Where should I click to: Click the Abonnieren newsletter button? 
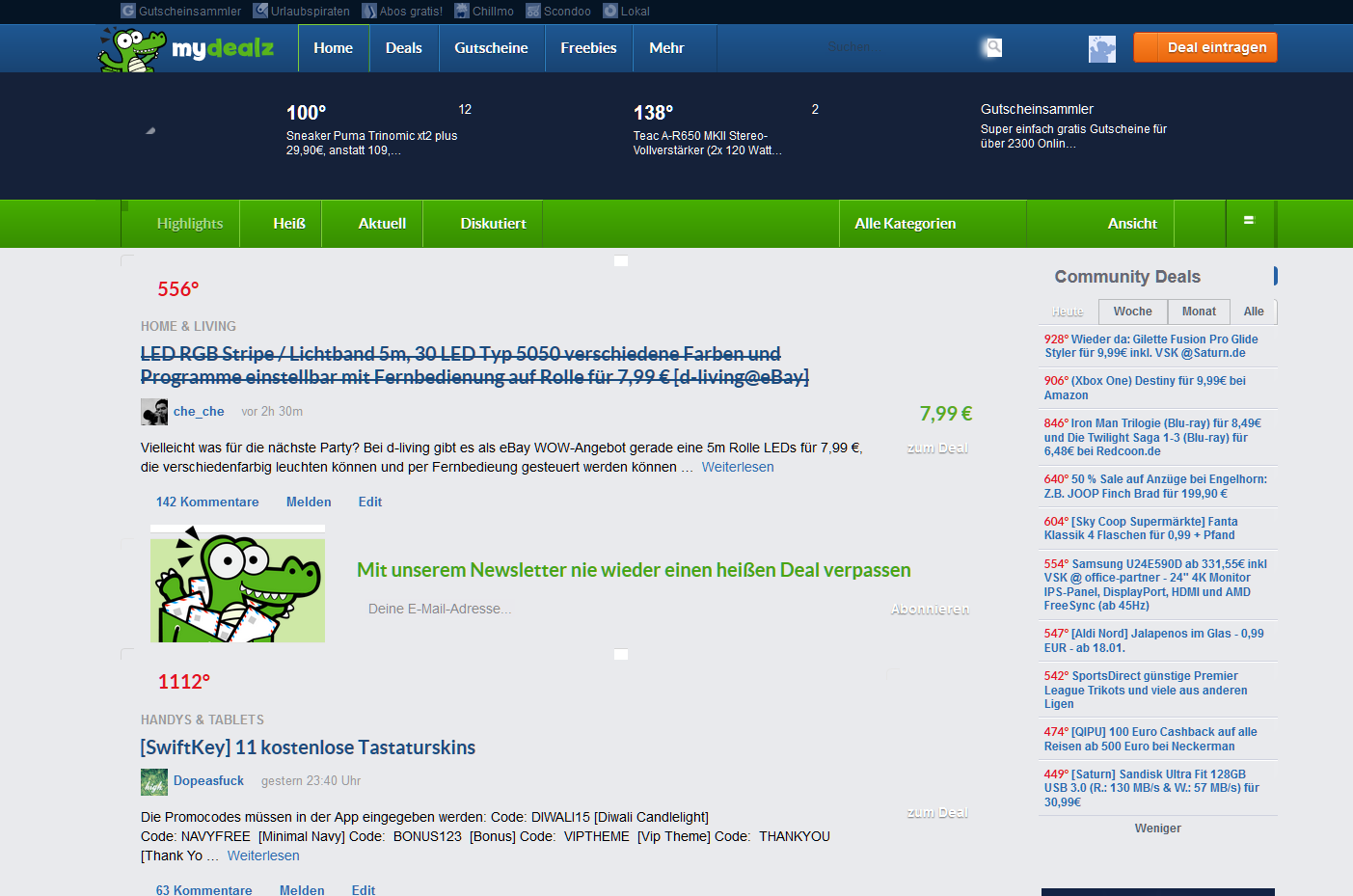tap(930, 610)
